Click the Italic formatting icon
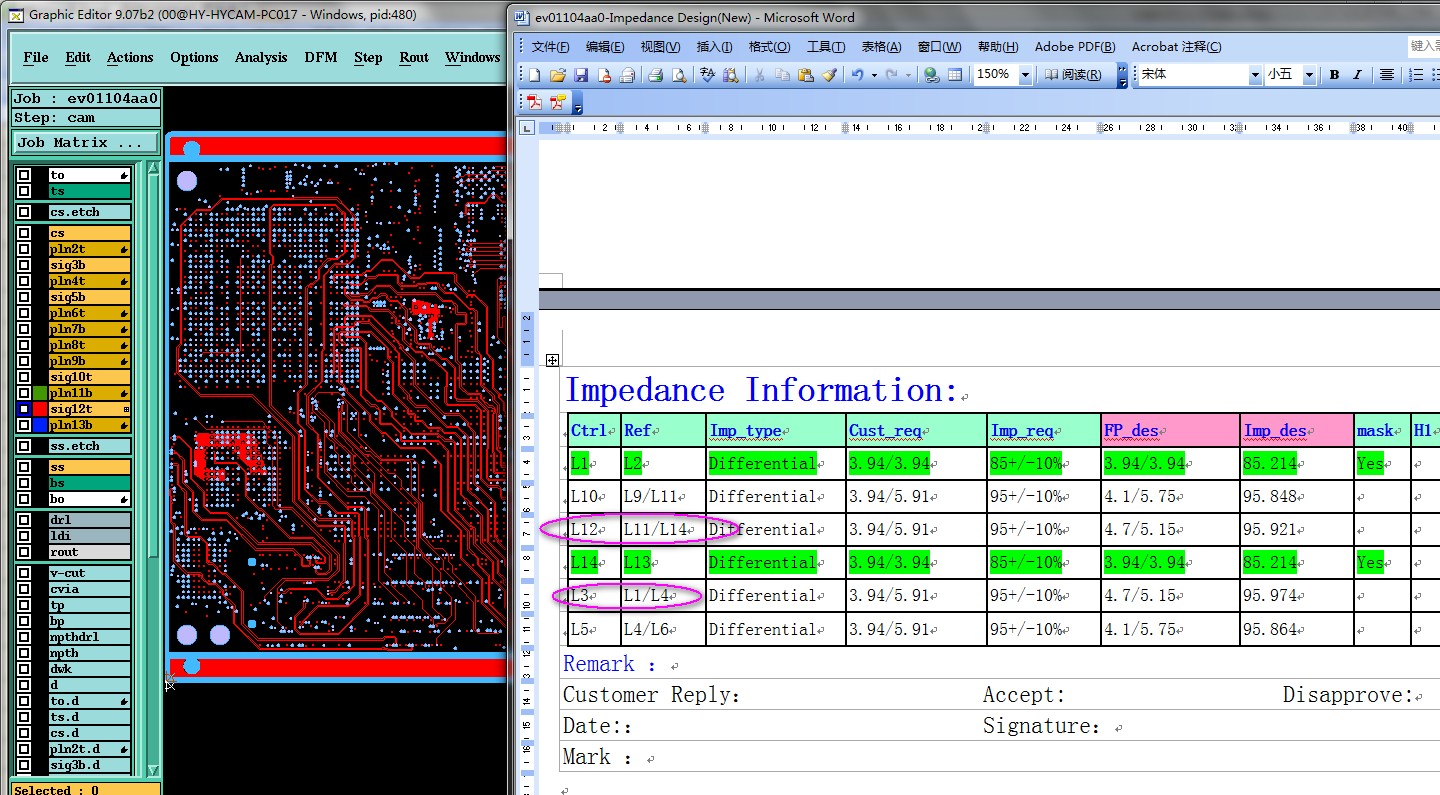This screenshot has height=795, width=1440. coord(1357,75)
